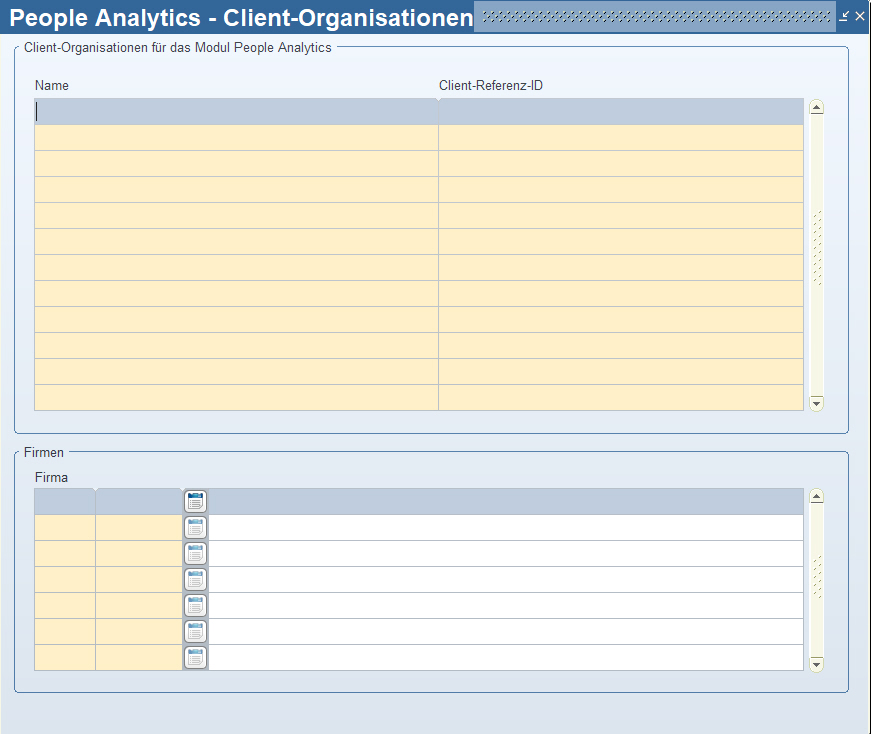
Task: Open the list icon in sixth Firma row
Action: coord(195,631)
